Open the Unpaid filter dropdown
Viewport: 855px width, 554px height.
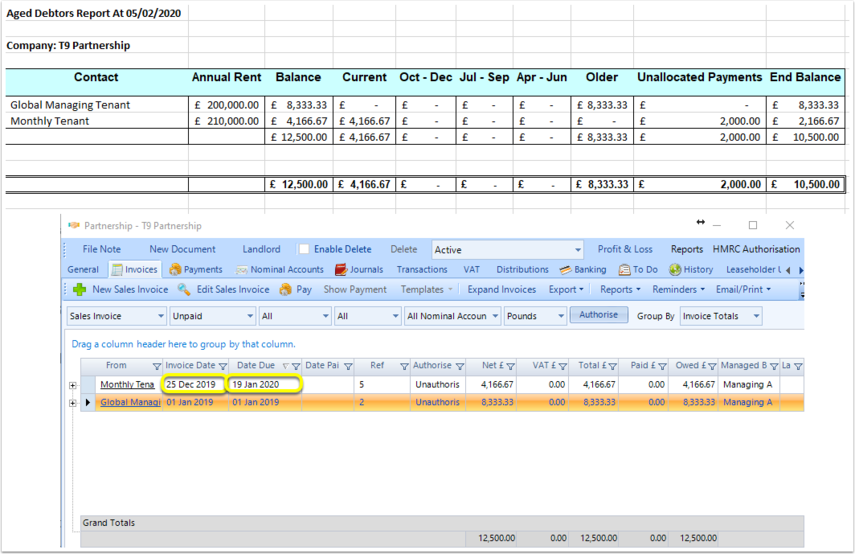tap(212, 316)
